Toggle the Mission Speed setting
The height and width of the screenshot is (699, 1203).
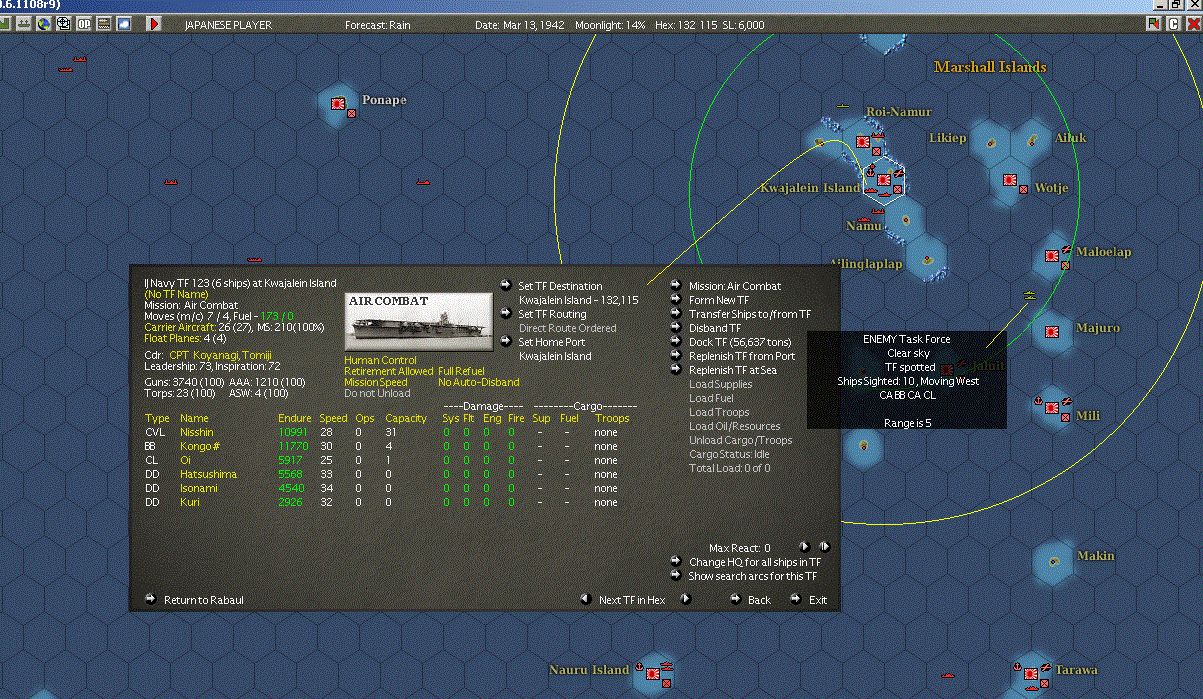(x=376, y=382)
